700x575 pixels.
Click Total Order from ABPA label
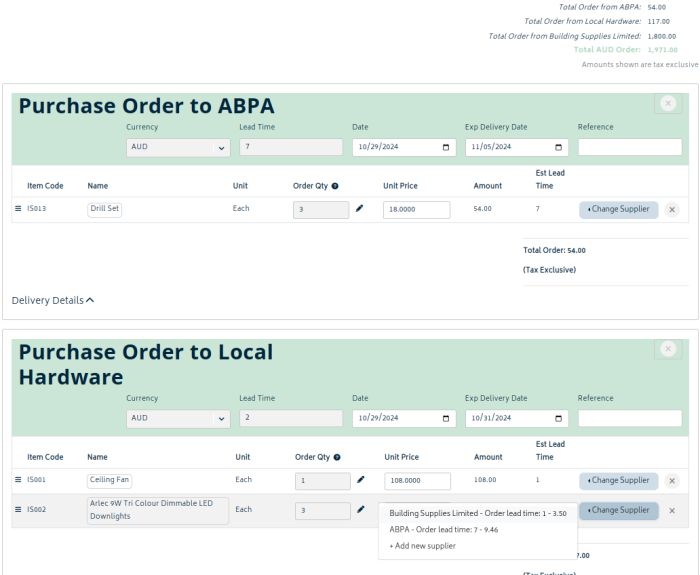(600, 7)
